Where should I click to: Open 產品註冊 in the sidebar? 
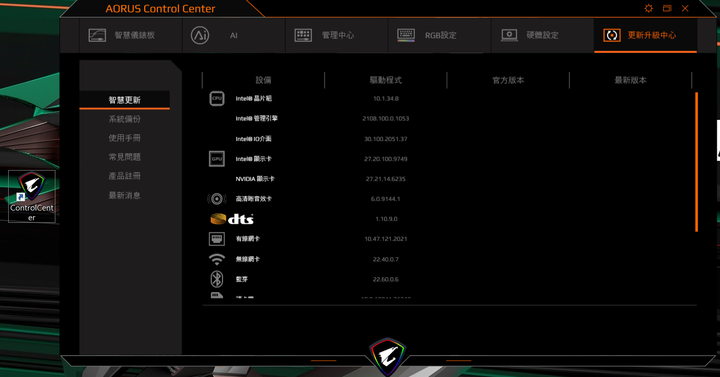coord(124,176)
